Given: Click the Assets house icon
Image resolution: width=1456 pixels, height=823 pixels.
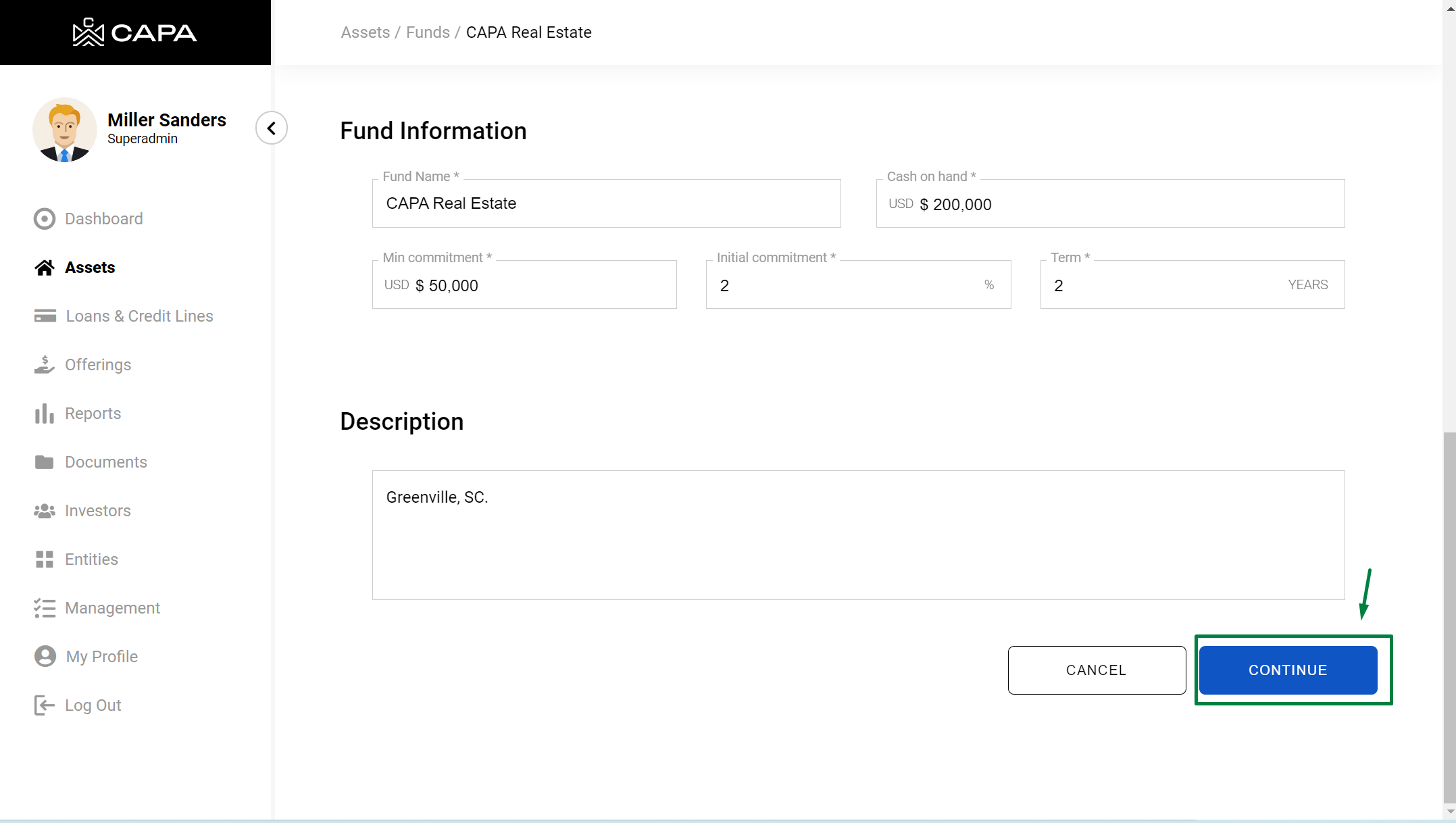Looking at the screenshot, I should click(45, 268).
